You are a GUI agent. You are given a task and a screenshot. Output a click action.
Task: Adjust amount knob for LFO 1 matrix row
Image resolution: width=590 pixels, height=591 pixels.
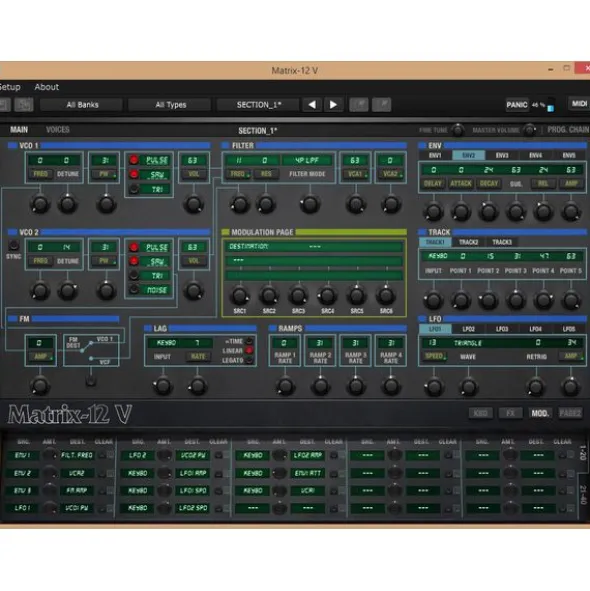pyautogui.click(x=49, y=508)
